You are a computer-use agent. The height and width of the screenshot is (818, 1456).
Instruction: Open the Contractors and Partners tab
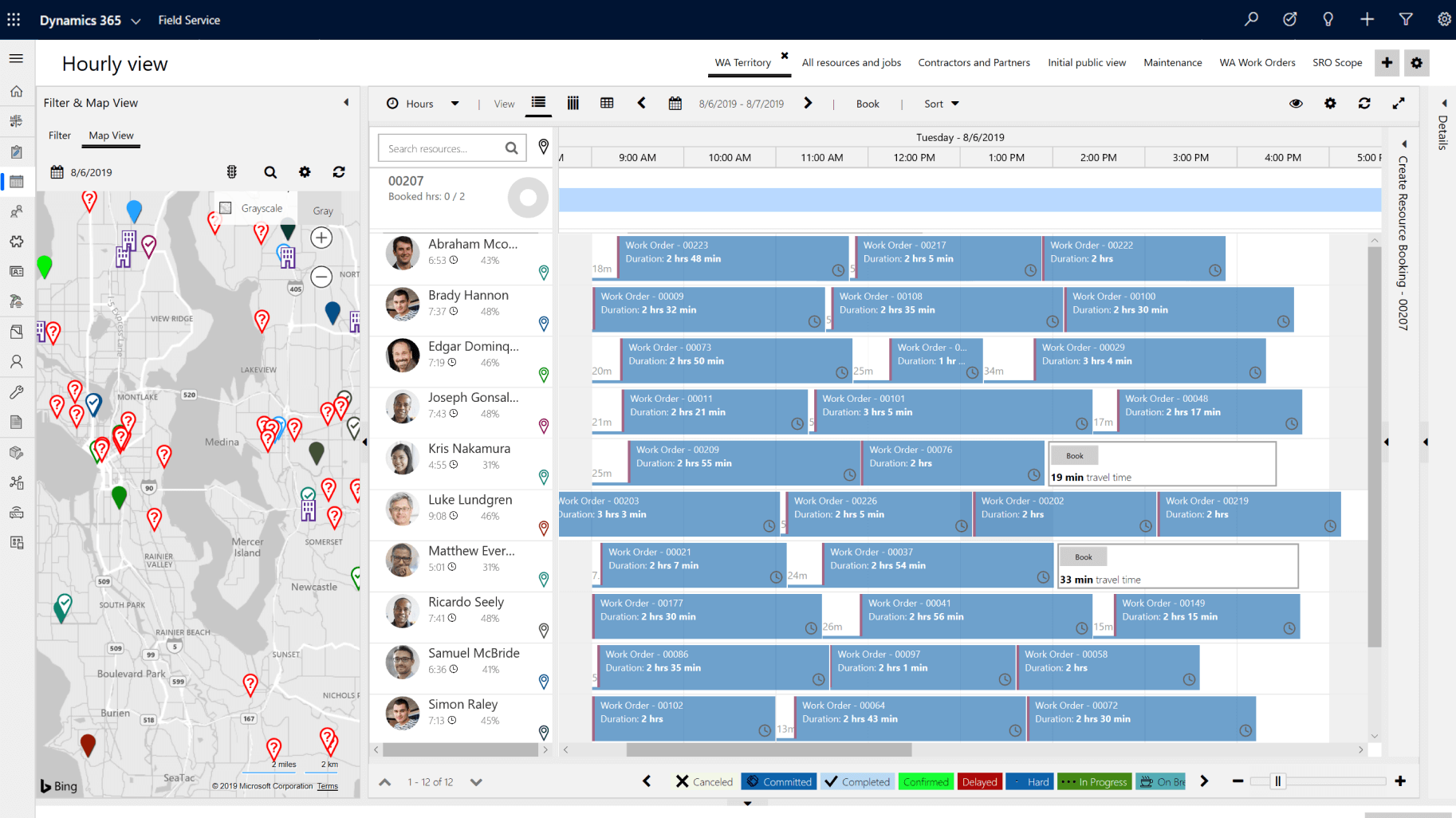coord(974,62)
